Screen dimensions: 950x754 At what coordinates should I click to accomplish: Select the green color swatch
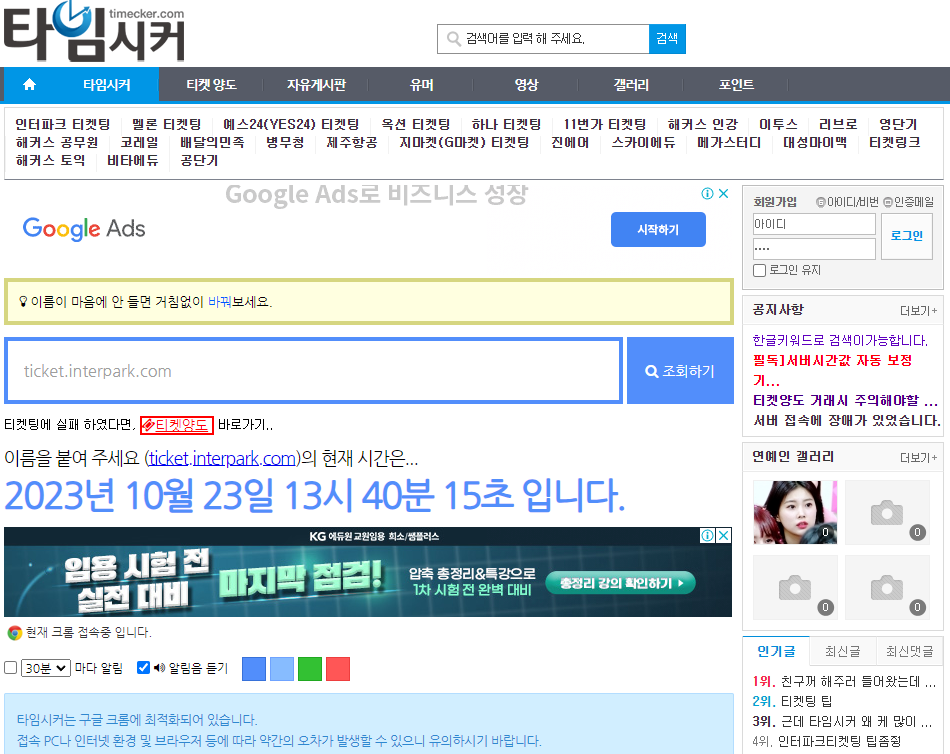[x=310, y=669]
